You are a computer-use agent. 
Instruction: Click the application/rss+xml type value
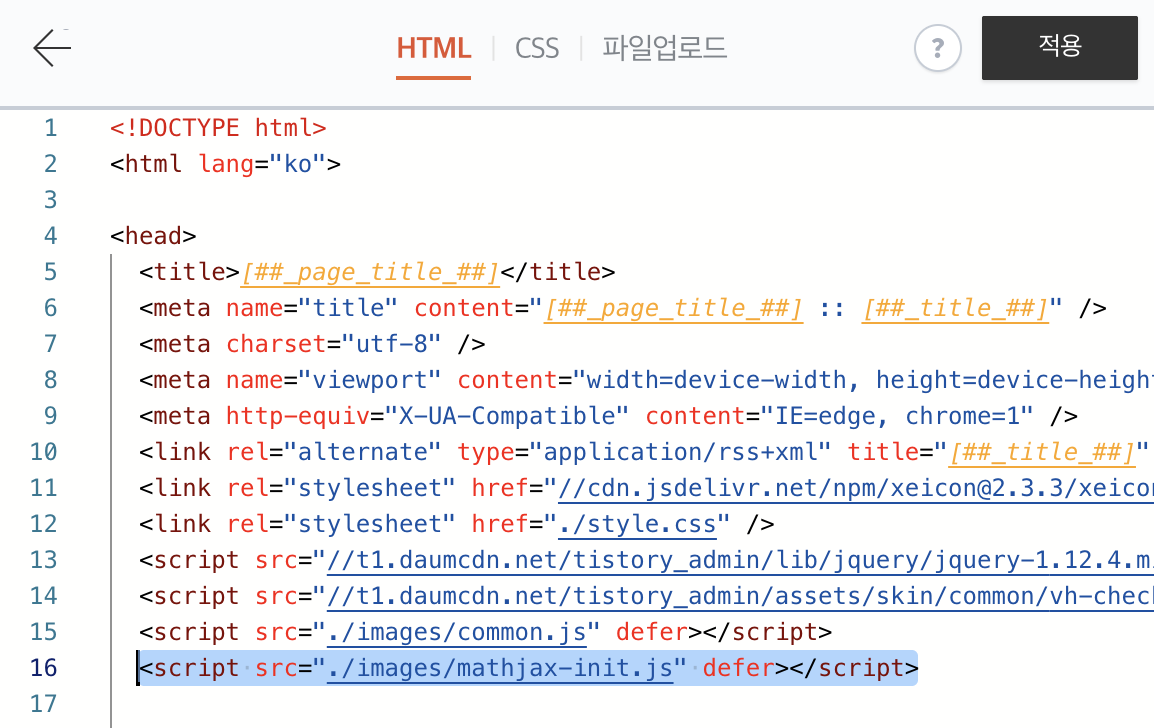pos(680,452)
